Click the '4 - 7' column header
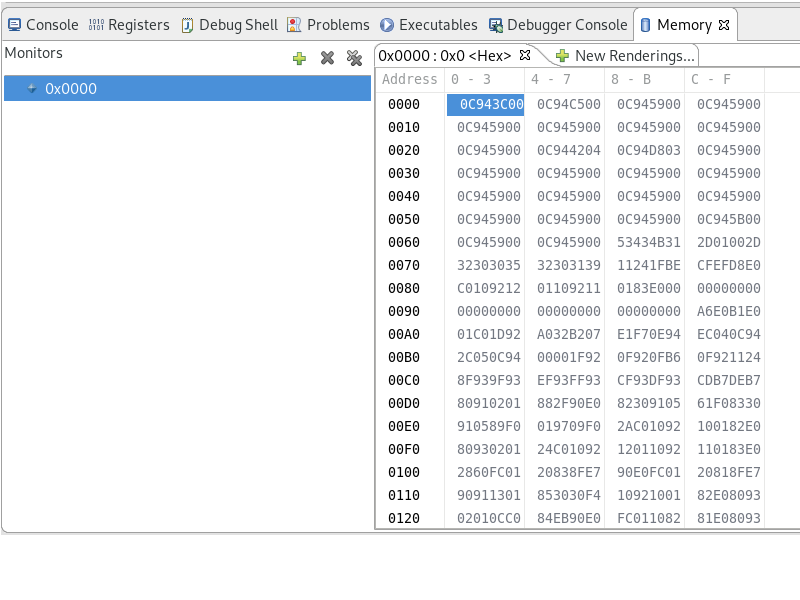Screen dimensions: 800x600 pyautogui.click(x=564, y=79)
